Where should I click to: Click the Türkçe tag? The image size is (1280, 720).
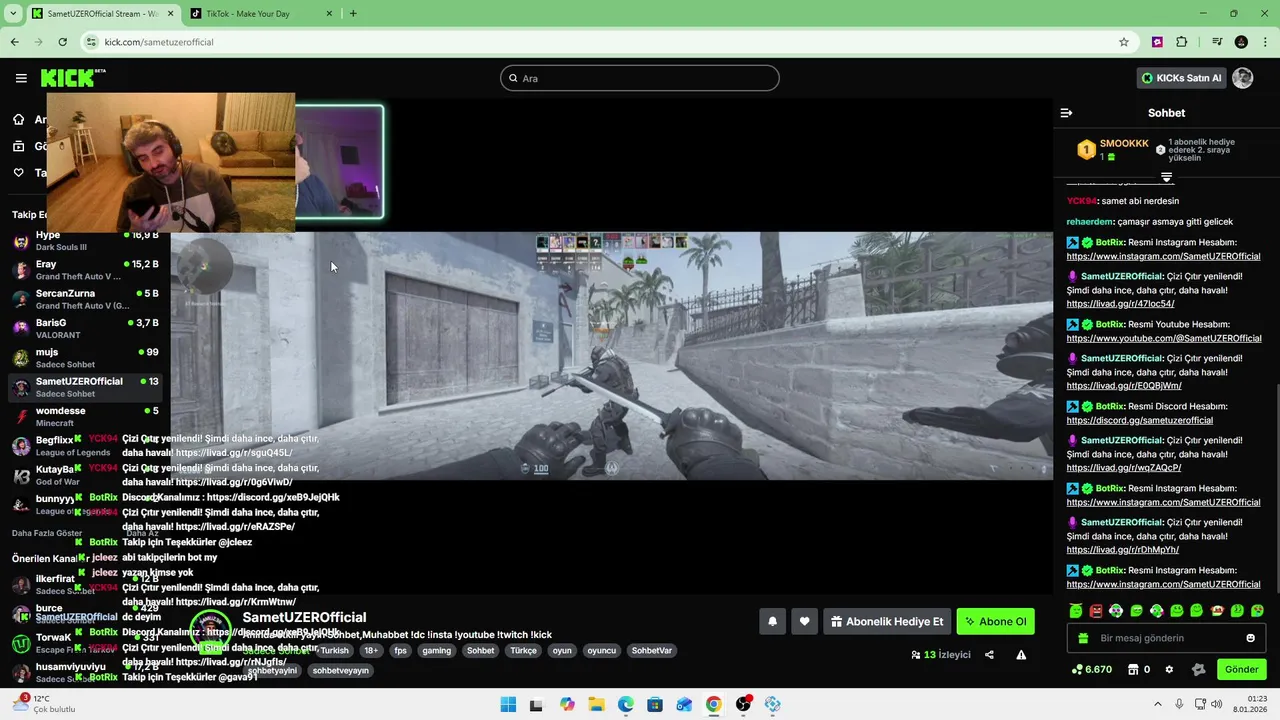[523, 650]
